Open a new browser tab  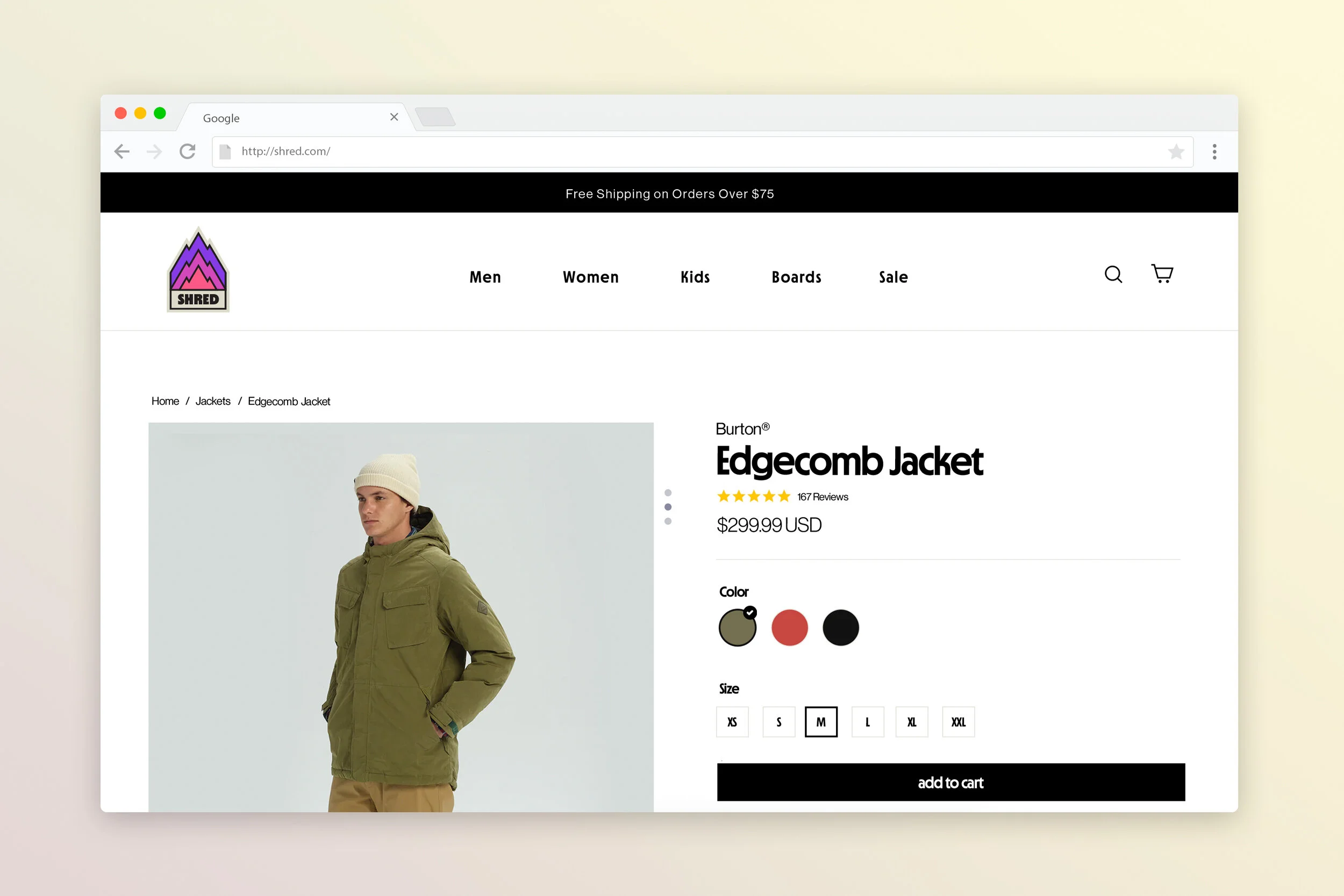(435, 117)
